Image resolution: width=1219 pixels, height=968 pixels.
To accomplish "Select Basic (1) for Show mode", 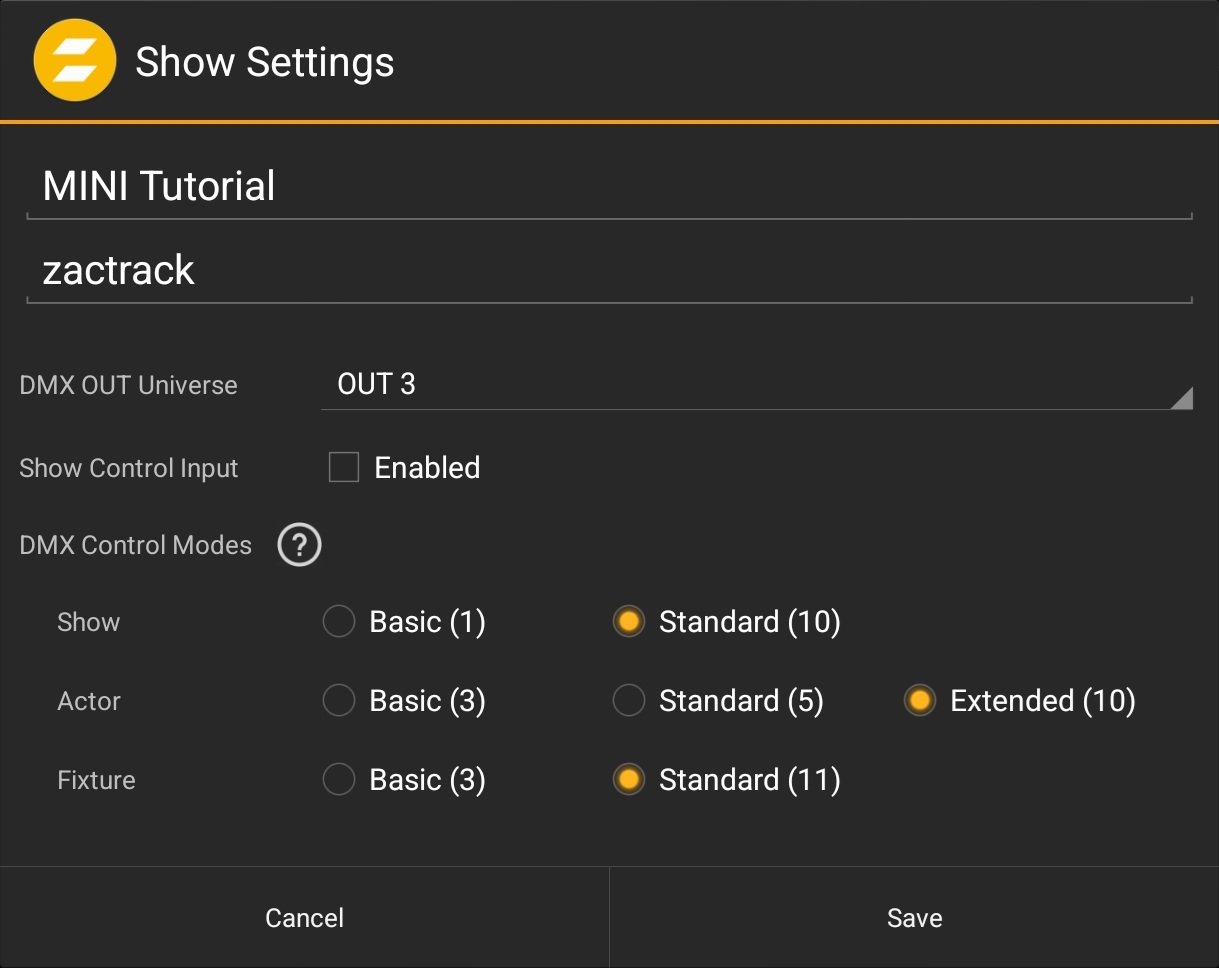I will click(x=338, y=621).
